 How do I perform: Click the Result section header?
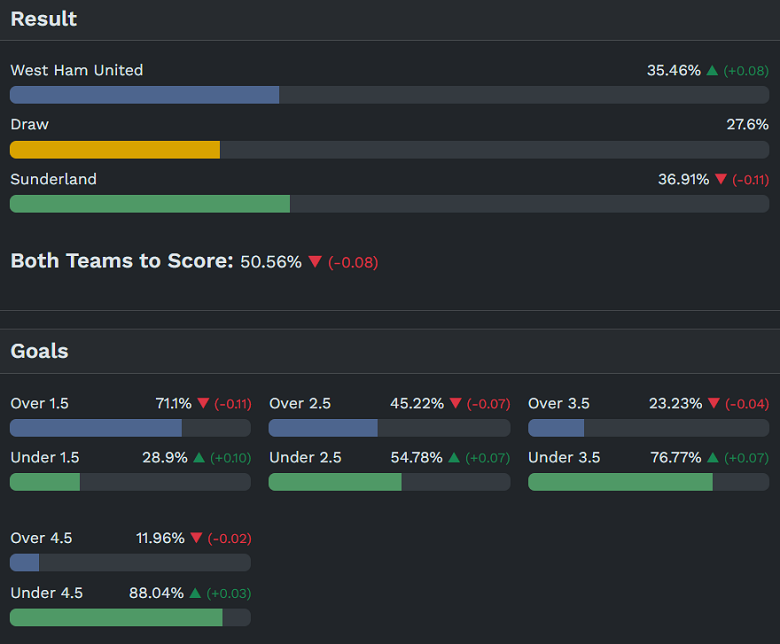(x=44, y=19)
